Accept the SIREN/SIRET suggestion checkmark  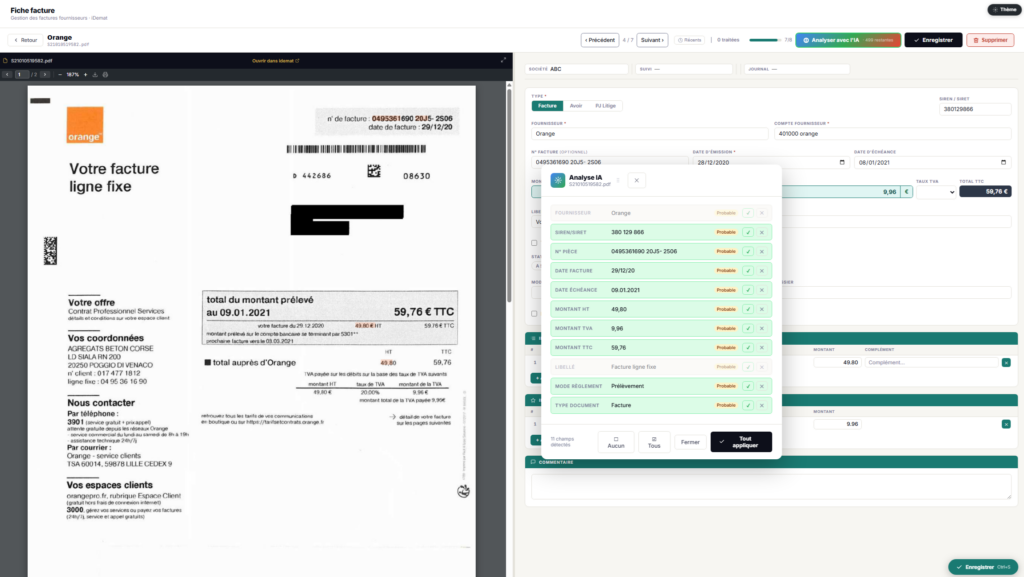point(748,232)
